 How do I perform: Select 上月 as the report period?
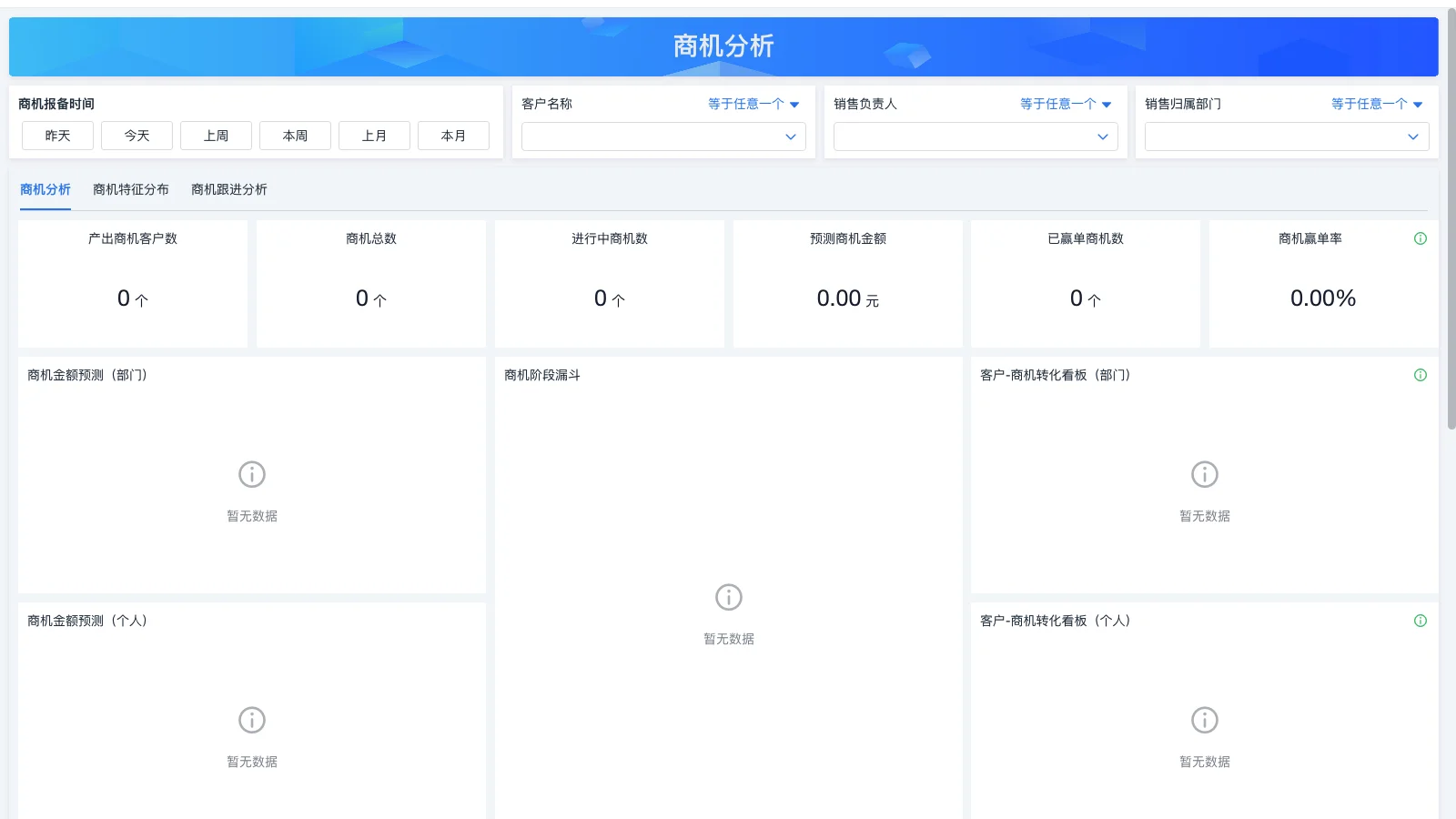tap(374, 135)
